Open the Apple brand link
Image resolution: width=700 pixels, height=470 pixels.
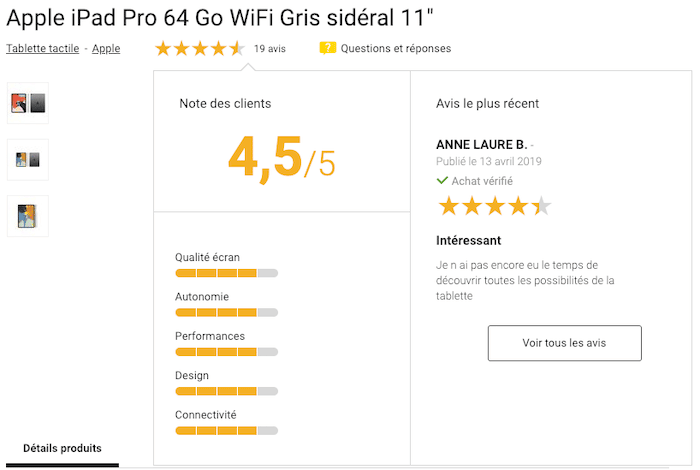click(106, 48)
